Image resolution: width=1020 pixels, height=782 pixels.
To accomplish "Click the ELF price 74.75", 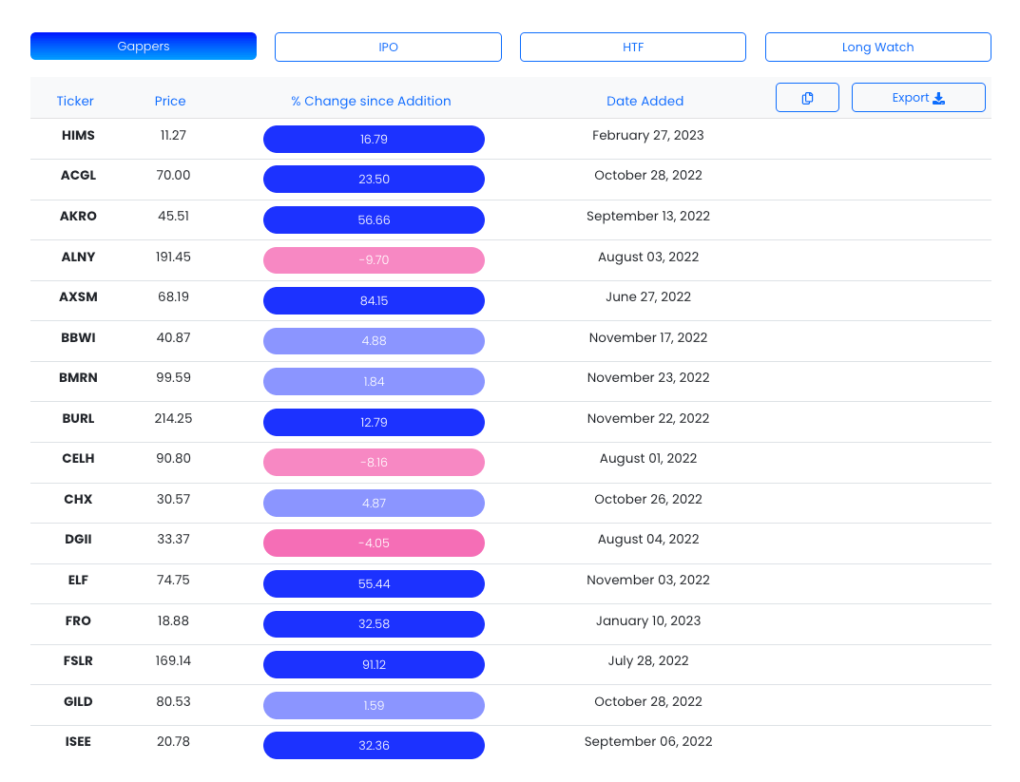I will coord(173,580).
